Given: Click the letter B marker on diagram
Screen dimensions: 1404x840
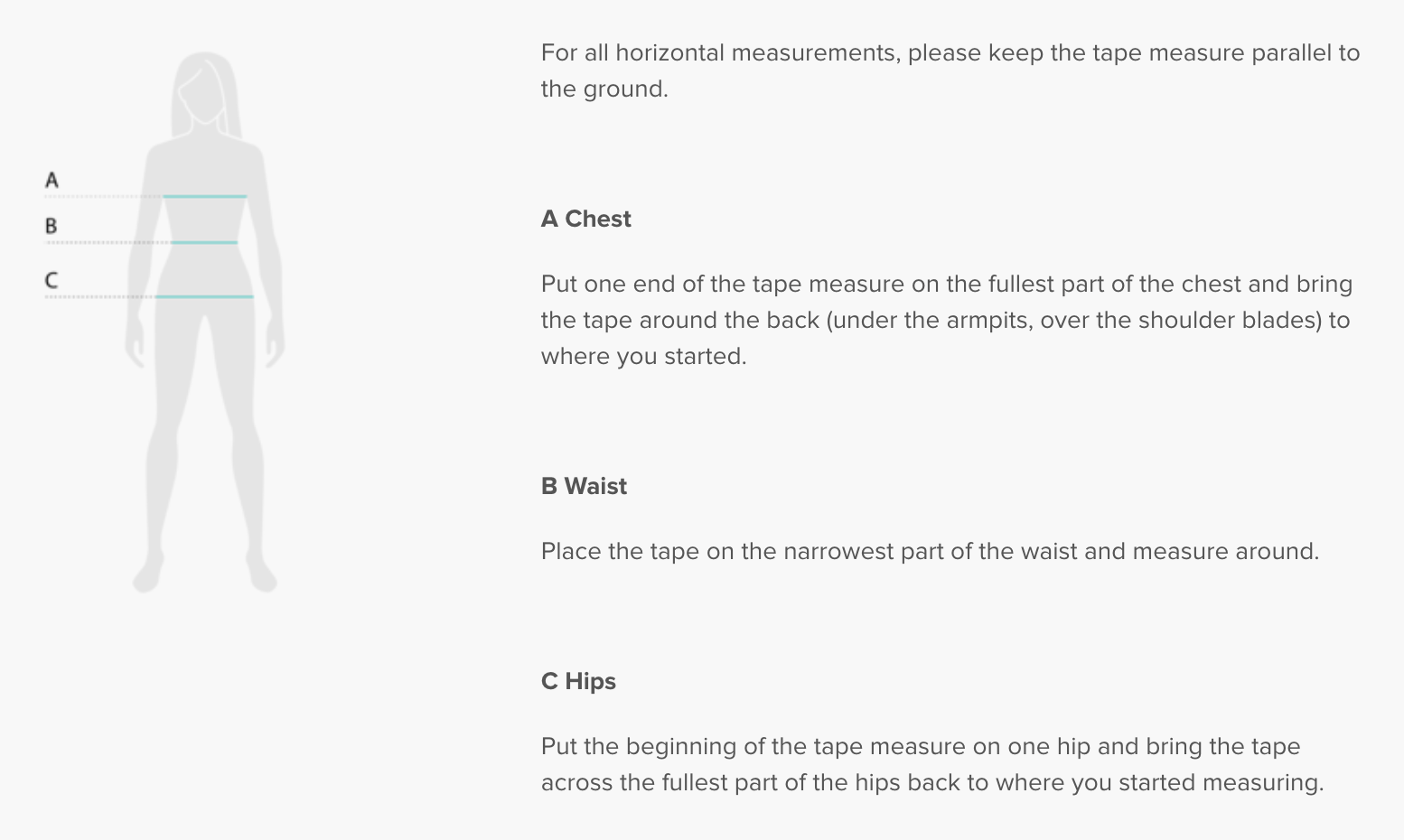Looking at the screenshot, I should tap(51, 226).
